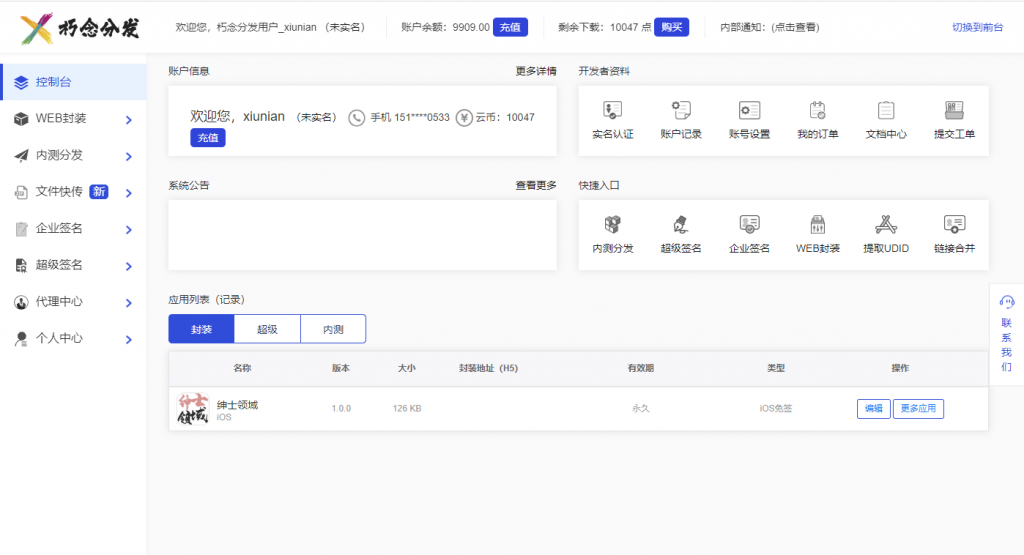
Task: Click 充值 button beside 账户余额
Action: click(x=510, y=27)
